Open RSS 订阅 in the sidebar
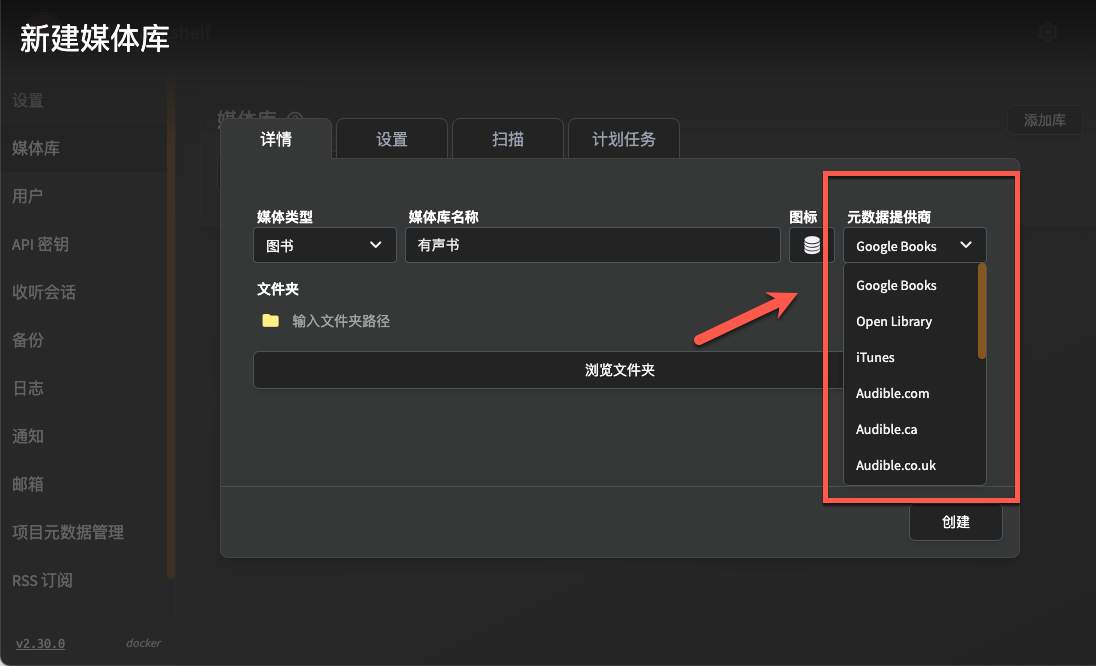The image size is (1096, 666). click(x=84, y=580)
